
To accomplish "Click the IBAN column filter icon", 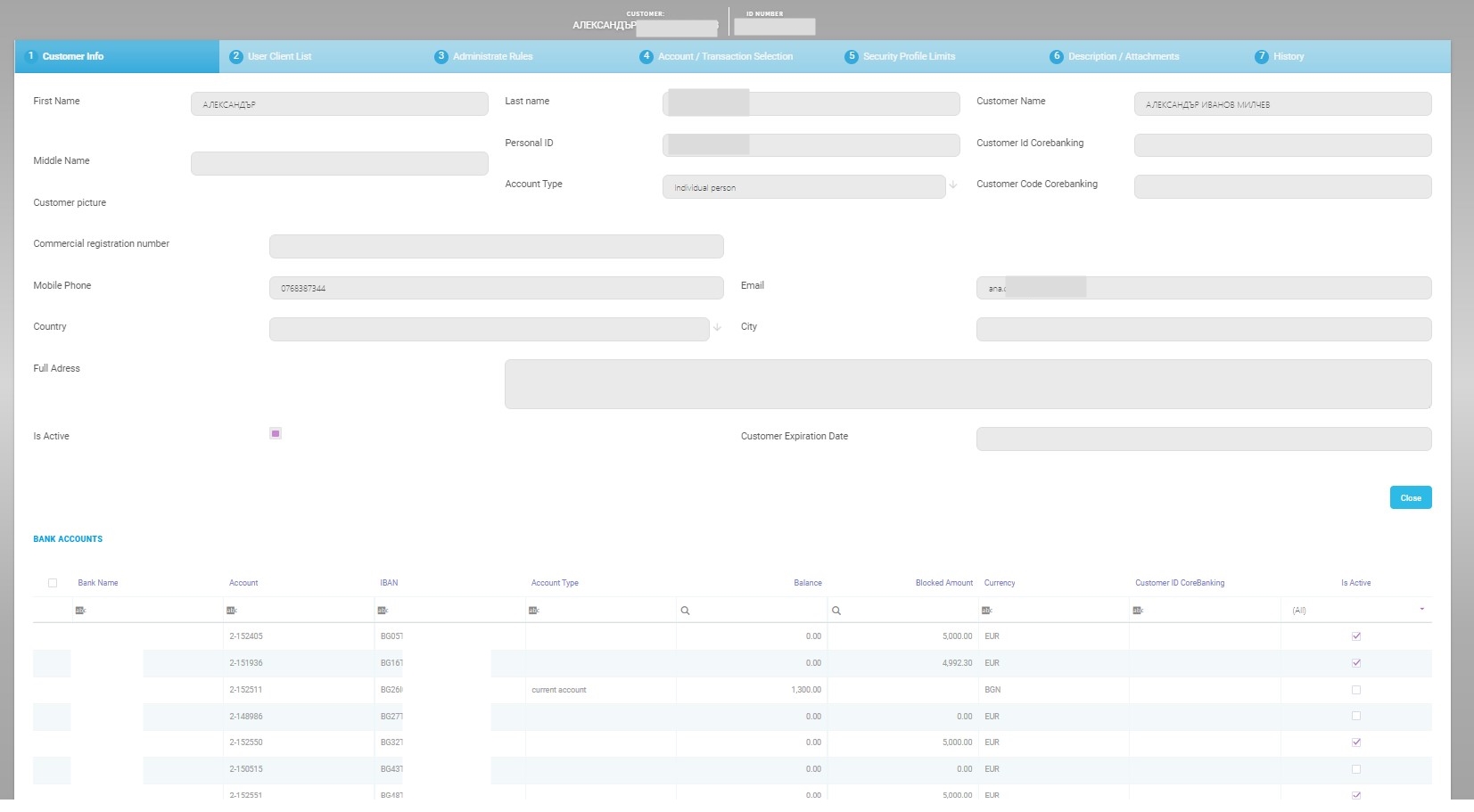I will click(x=383, y=611).
